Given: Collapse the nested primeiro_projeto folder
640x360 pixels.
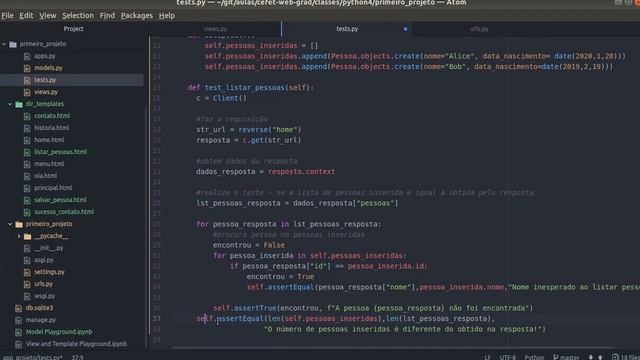Looking at the screenshot, I should [10, 224].
